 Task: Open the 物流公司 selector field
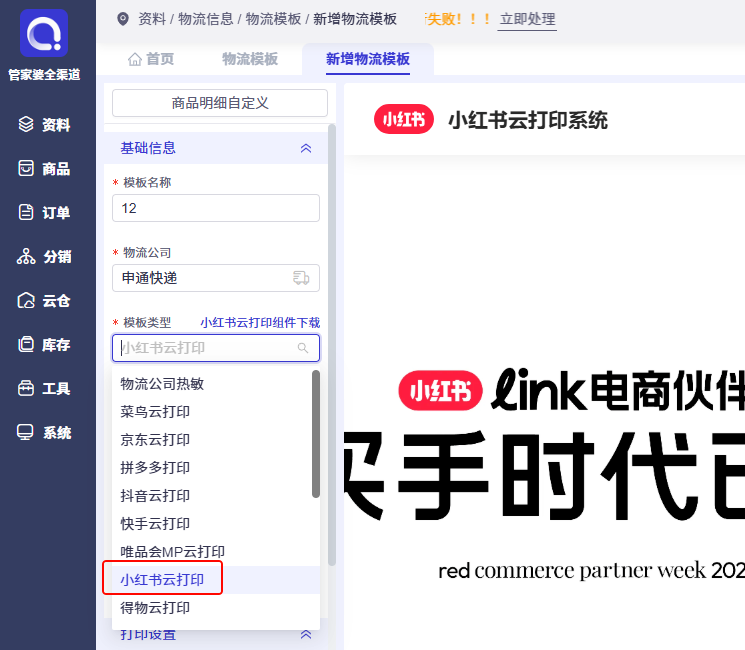(x=216, y=278)
